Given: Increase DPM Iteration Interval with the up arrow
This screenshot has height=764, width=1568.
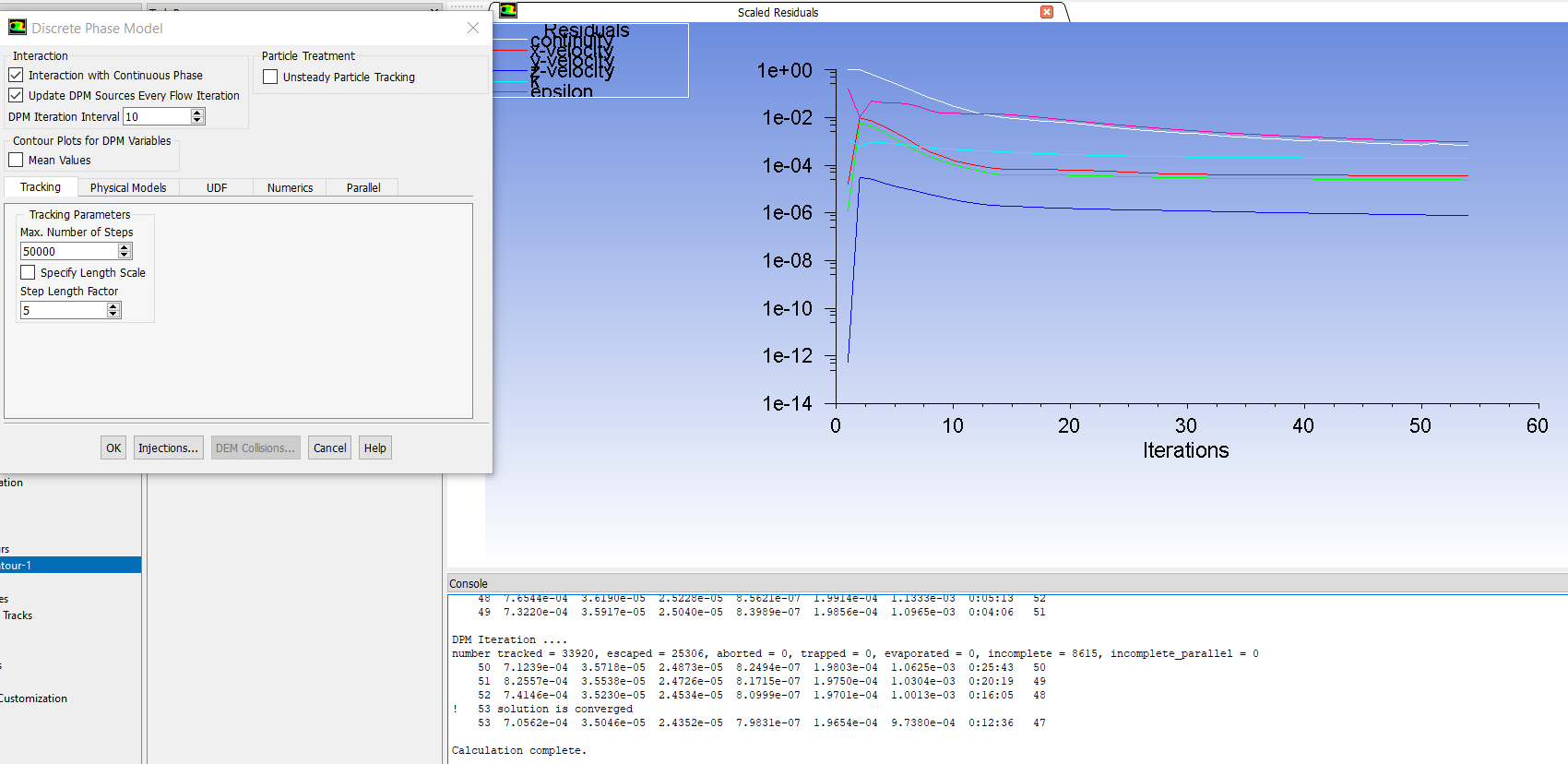Looking at the screenshot, I should point(197,113).
